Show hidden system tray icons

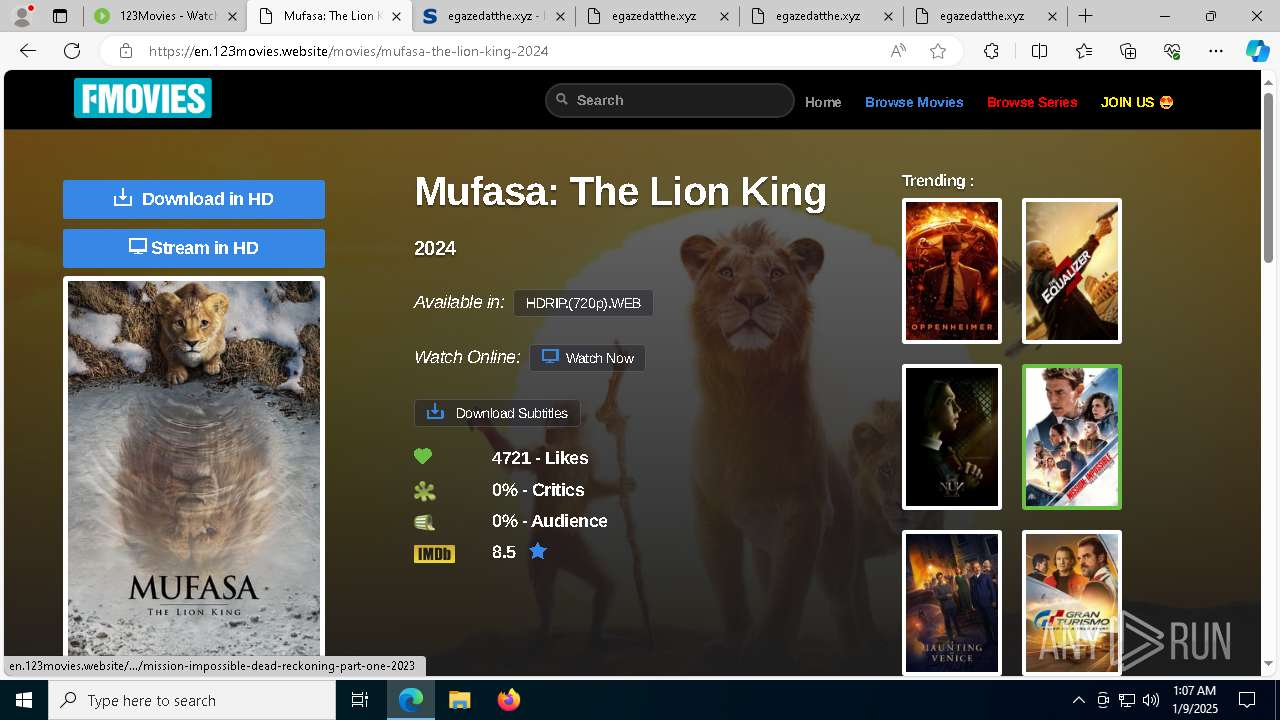(1078, 700)
